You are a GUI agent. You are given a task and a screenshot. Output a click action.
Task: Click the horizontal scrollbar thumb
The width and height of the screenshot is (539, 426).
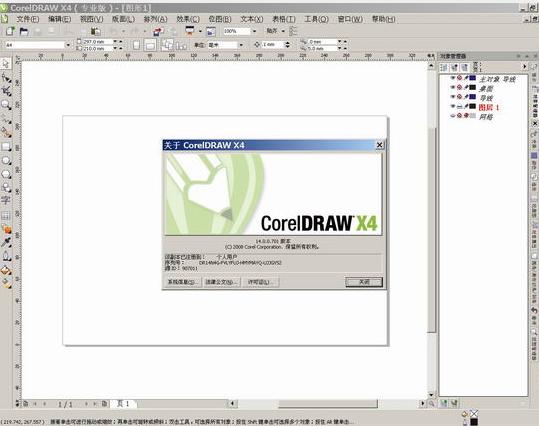click(x=328, y=403)
